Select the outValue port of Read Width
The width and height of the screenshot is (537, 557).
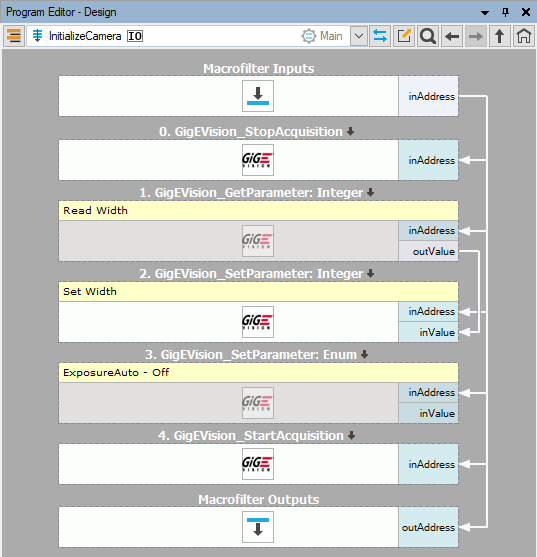point(429,252)
